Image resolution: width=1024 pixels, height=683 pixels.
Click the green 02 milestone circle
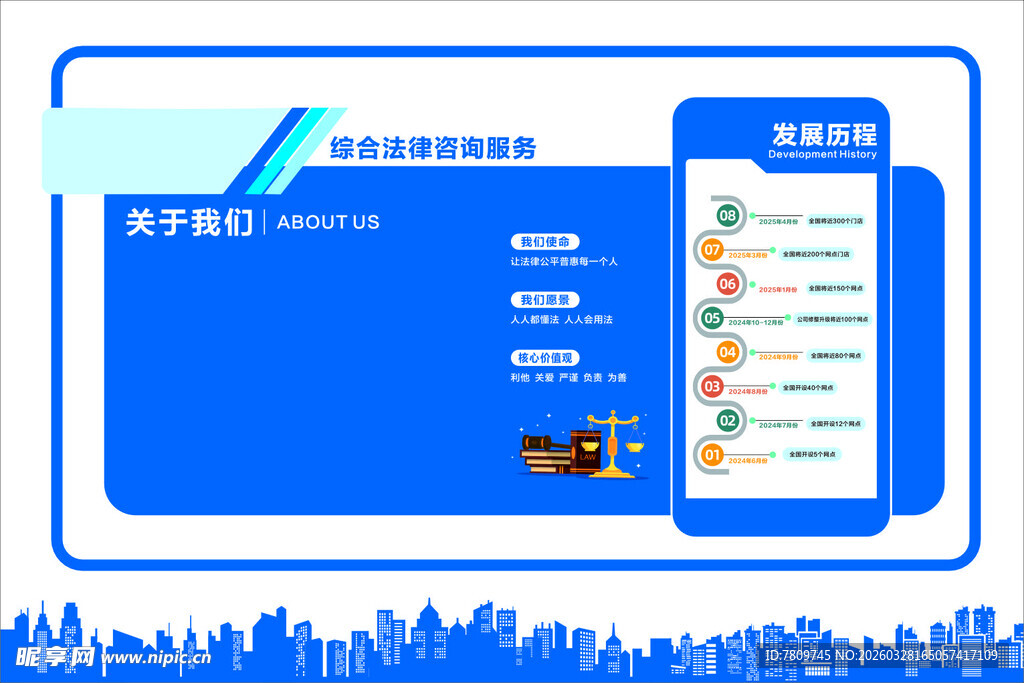tap(727, 420)
